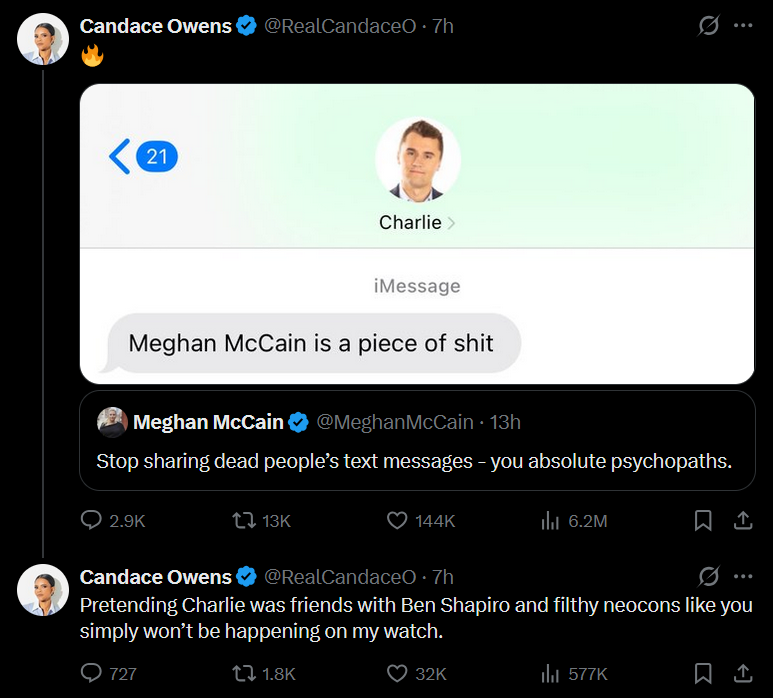Screen dimensions: 773x698
Task: Bookmark the first Candace Owens tweet
Action: (x=703, y=521)
